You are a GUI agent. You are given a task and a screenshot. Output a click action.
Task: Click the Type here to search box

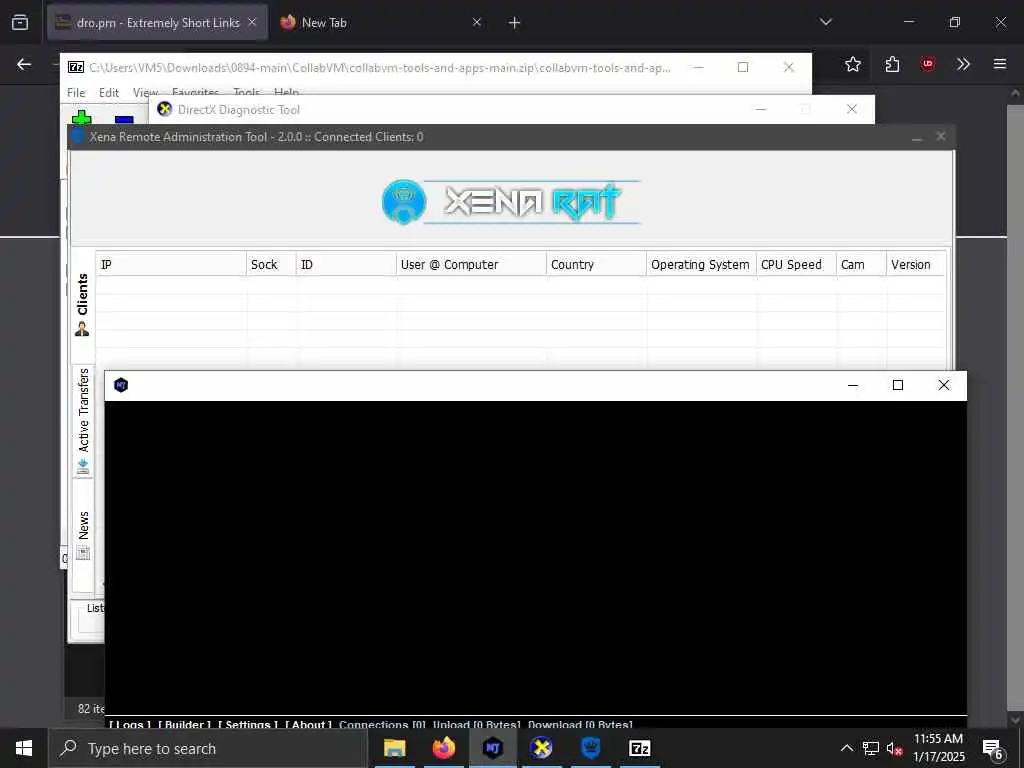tap(207, 748)
